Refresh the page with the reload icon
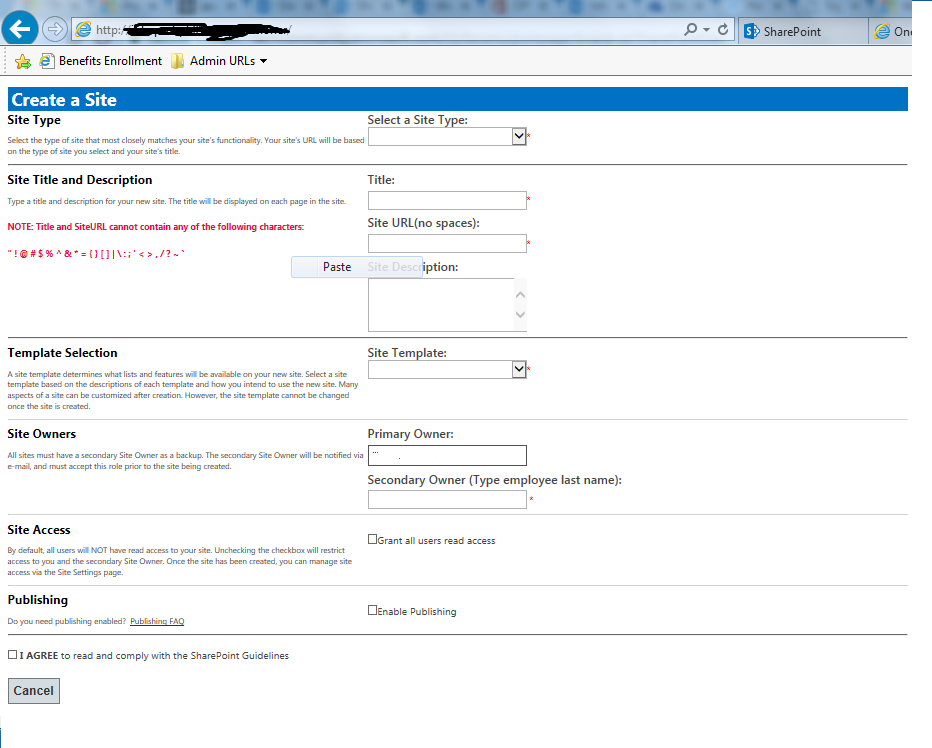The image size is (932, 748). coord(723,29)
